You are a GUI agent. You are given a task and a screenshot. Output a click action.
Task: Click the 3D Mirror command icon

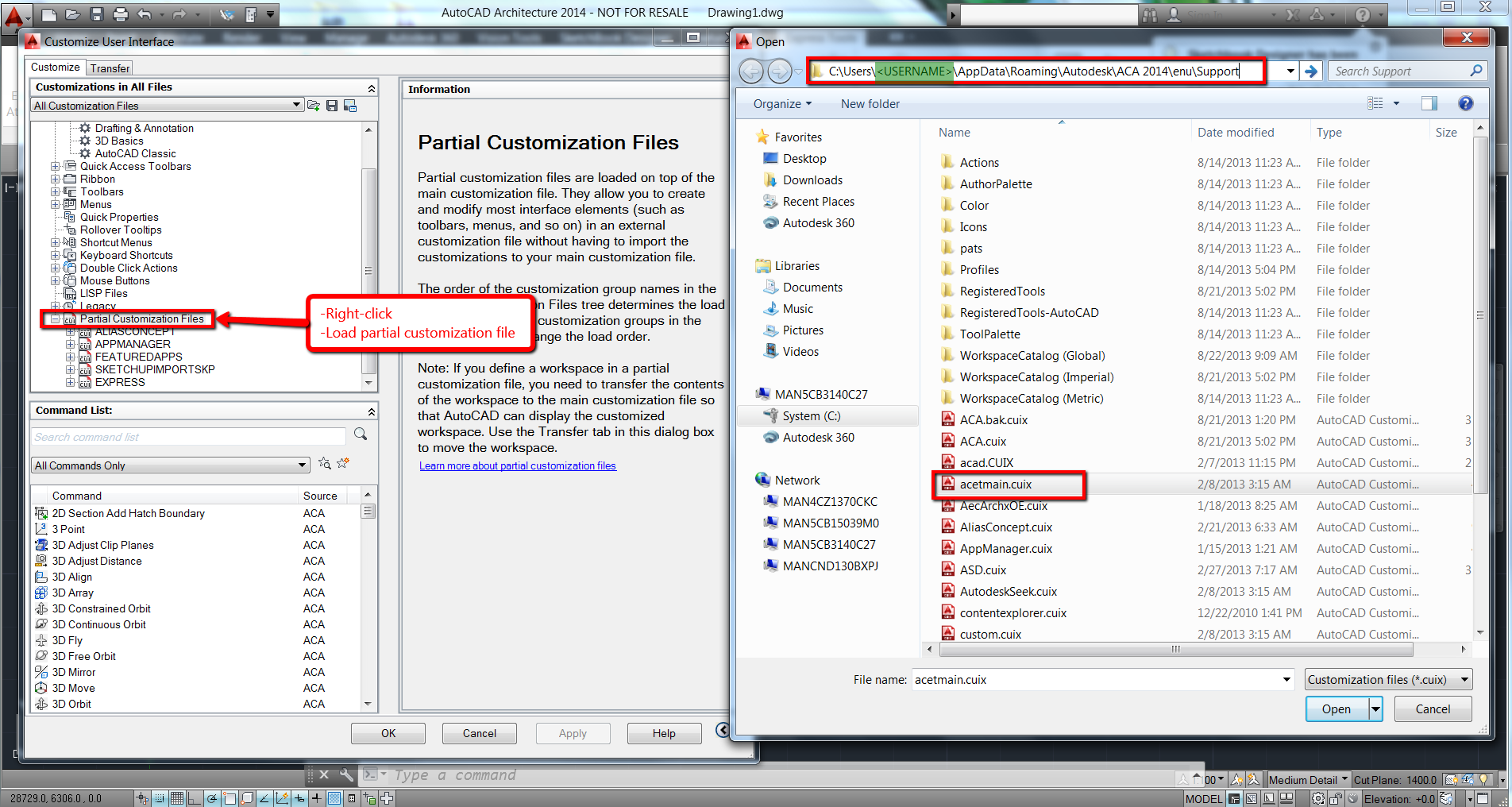click(x=42, y=672)
